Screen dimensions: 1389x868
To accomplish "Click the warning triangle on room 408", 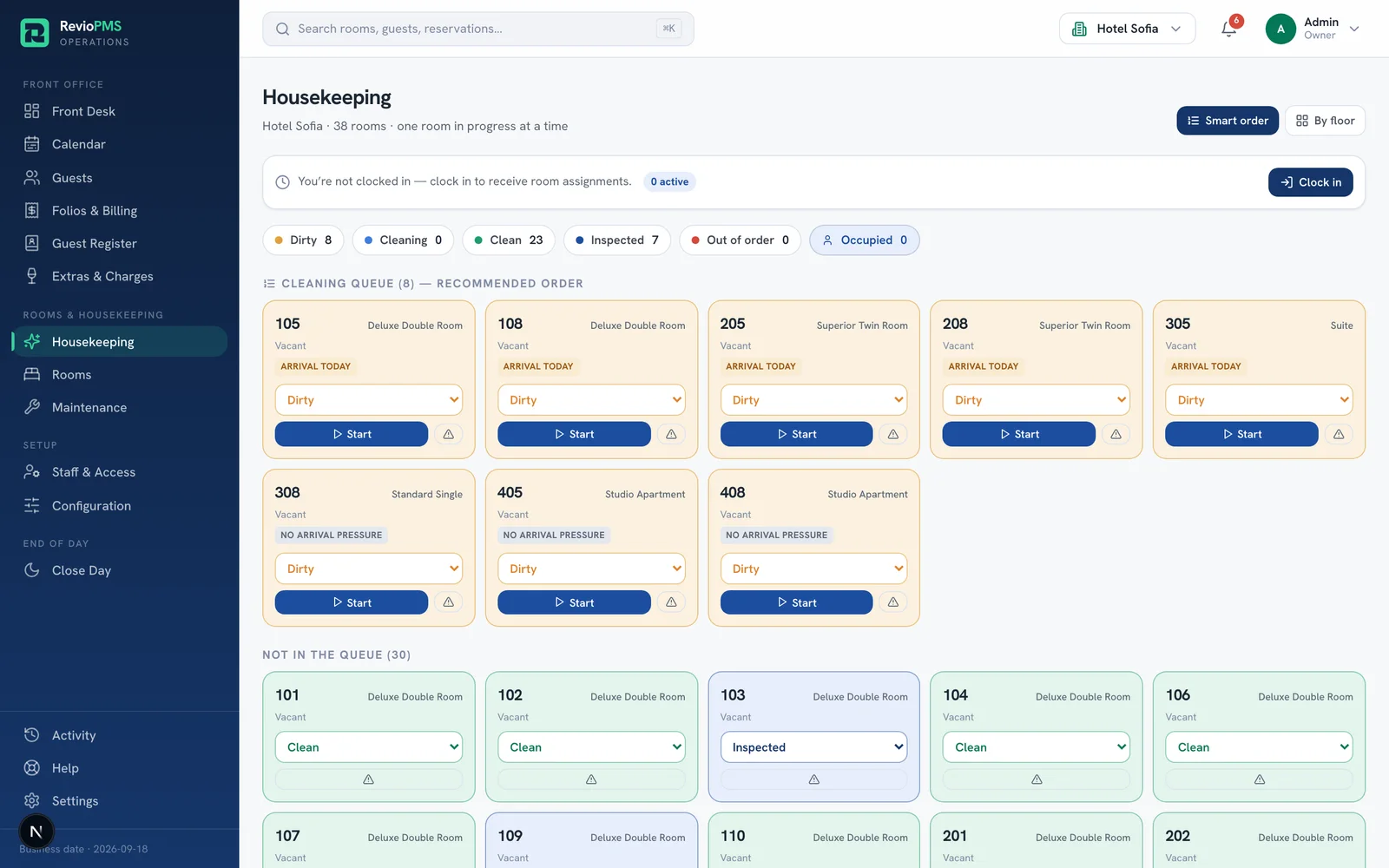I will click(x=893, y=602).
